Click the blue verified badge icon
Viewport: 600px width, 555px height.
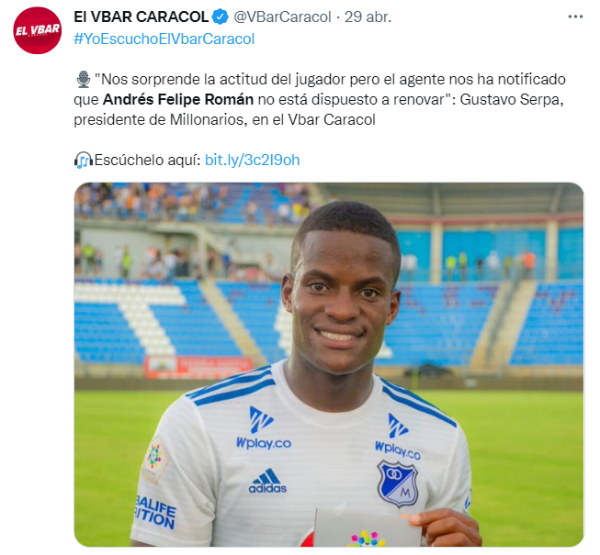[220, 17]
